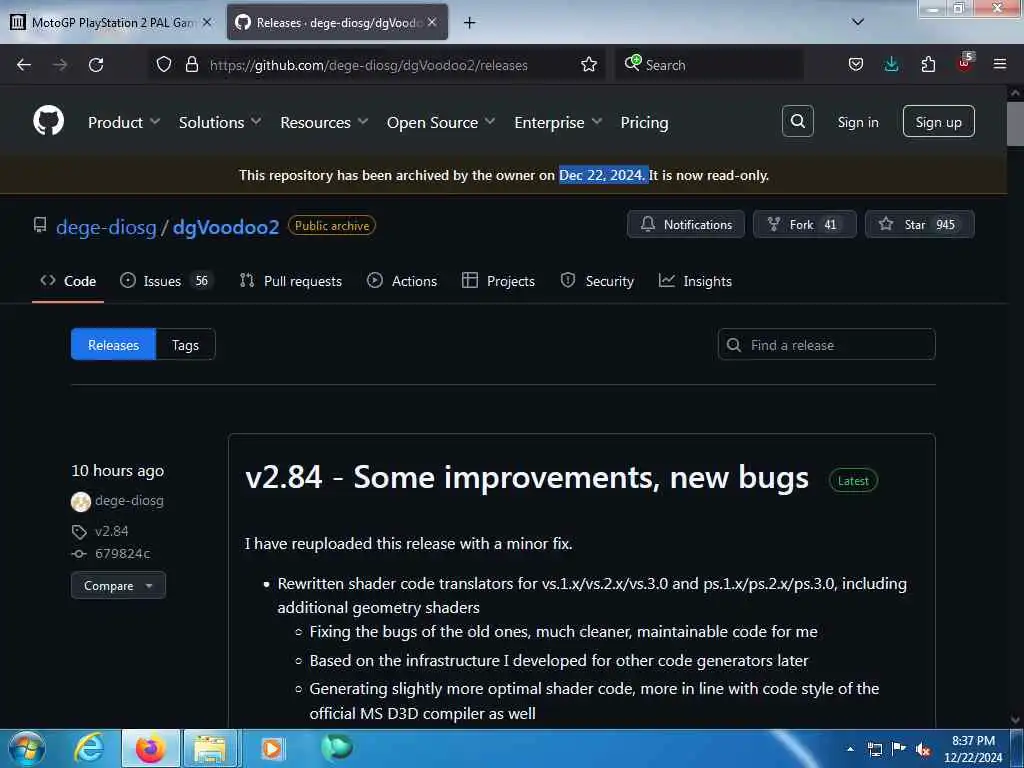Screen dimensions: 1024x768
Task: Open the Firefox extensions puzzle icon
Action: [928, 64]
